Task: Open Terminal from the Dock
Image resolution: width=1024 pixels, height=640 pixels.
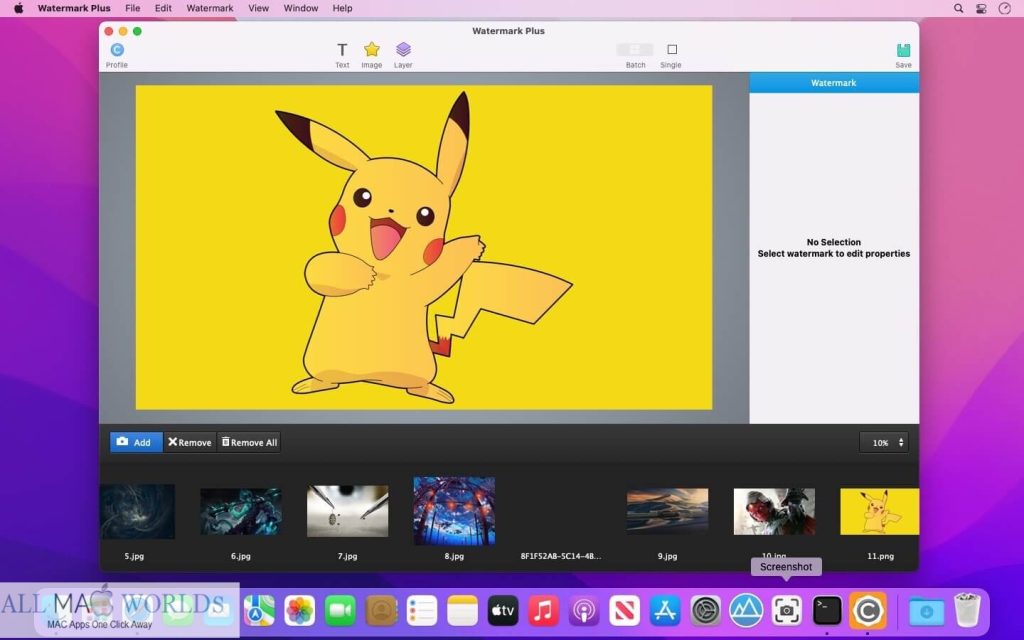Action: (x=827, y=611)
